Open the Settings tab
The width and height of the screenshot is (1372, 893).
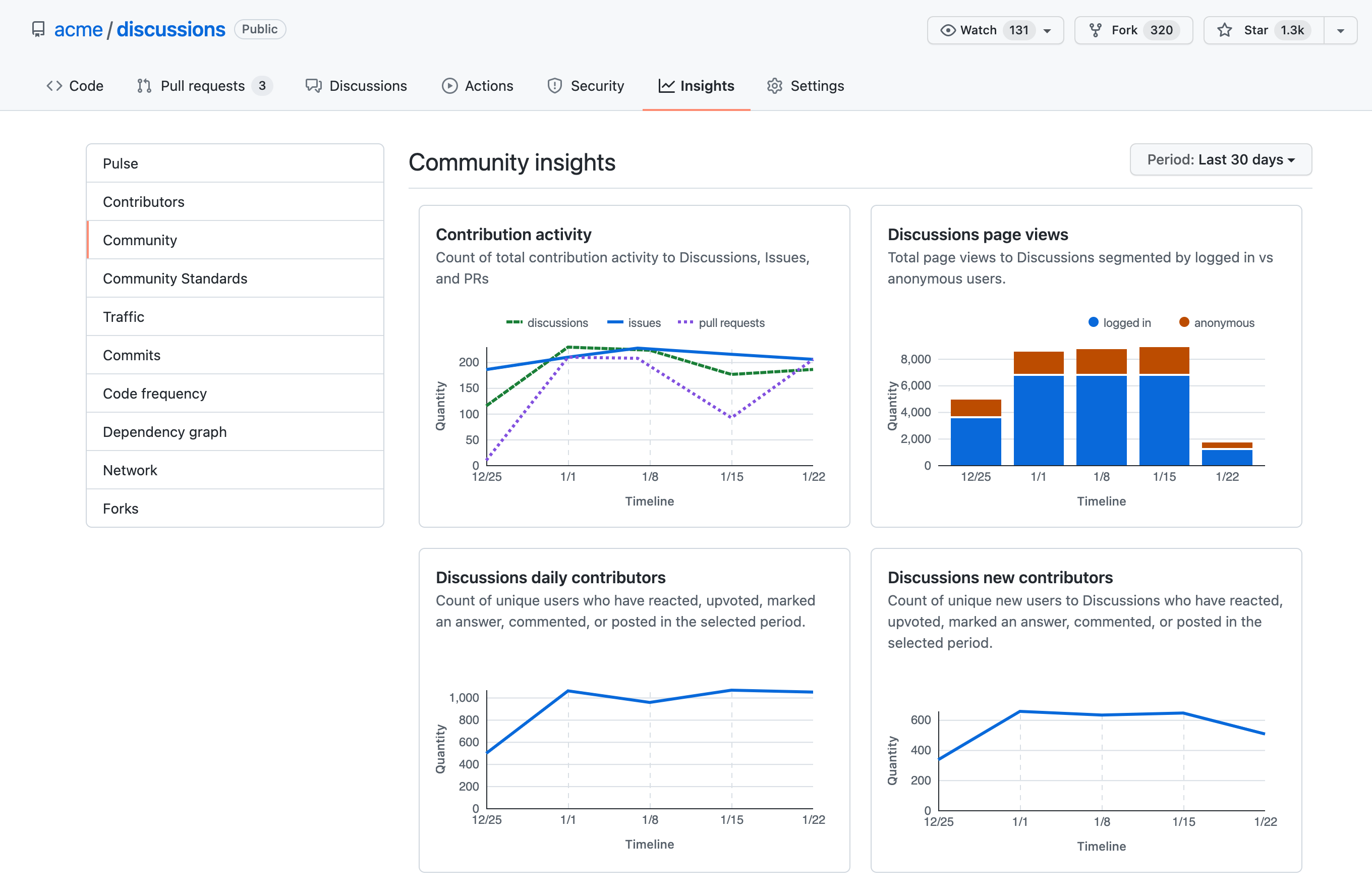click(x=806, y=86)
